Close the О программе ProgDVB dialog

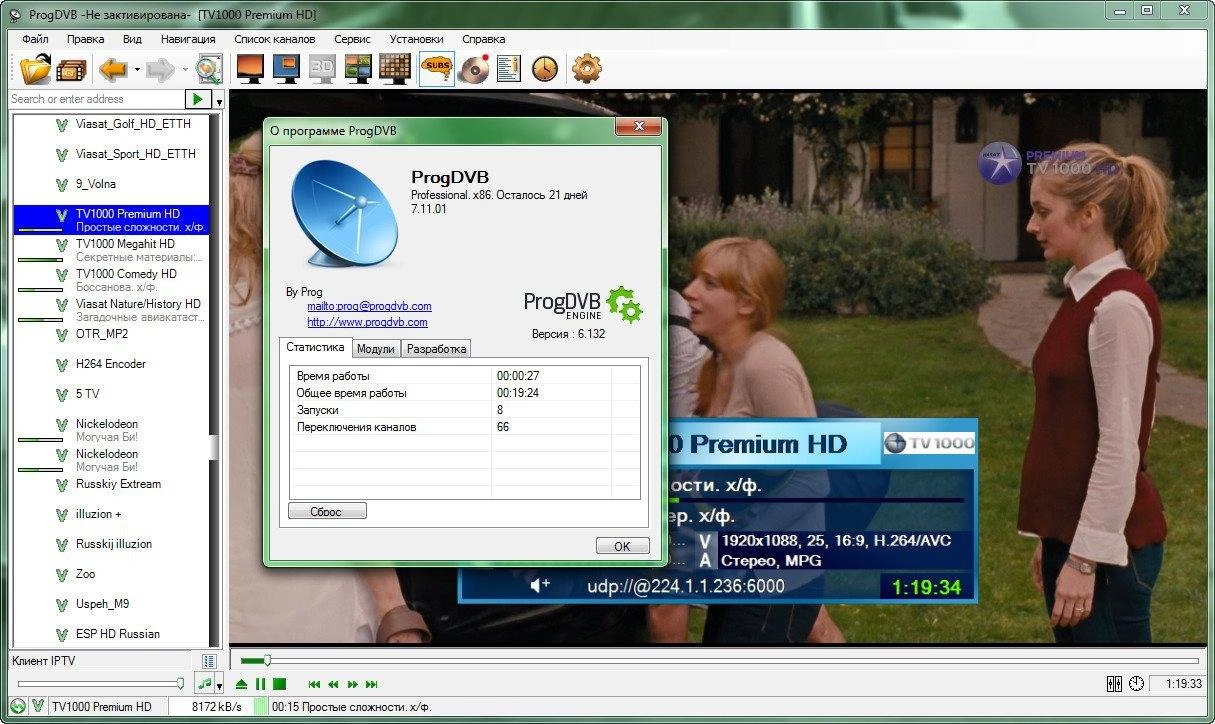point(637,127)
